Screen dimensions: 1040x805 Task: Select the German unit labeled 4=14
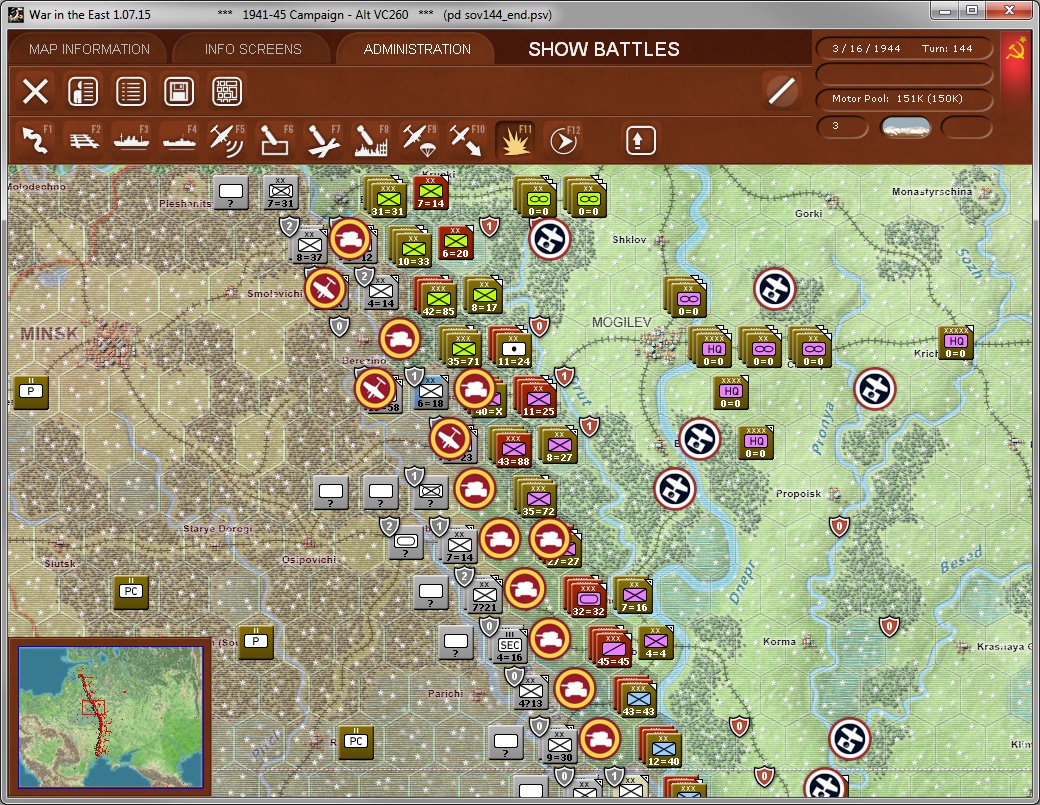pos(381,292)
